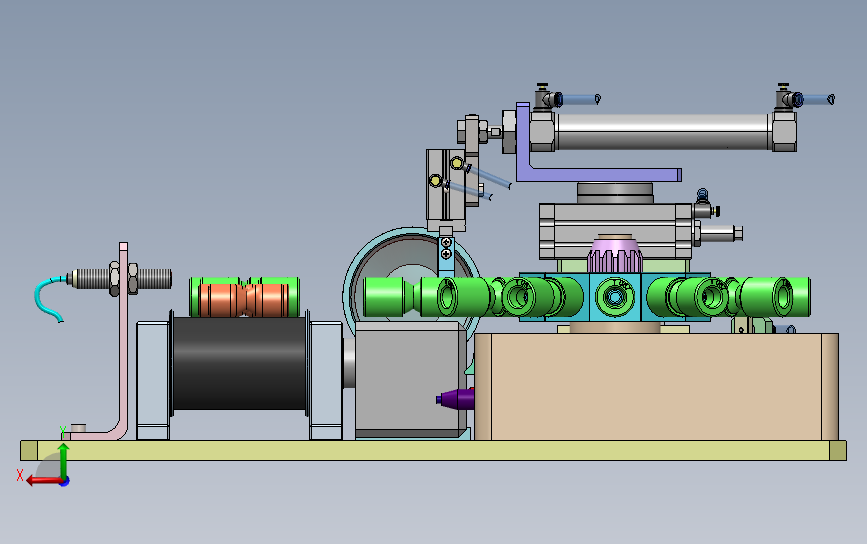Select the cyan sensor cable
Image resolution: width=867 pixels, height=544 pixels.
[x=49, y=299]
